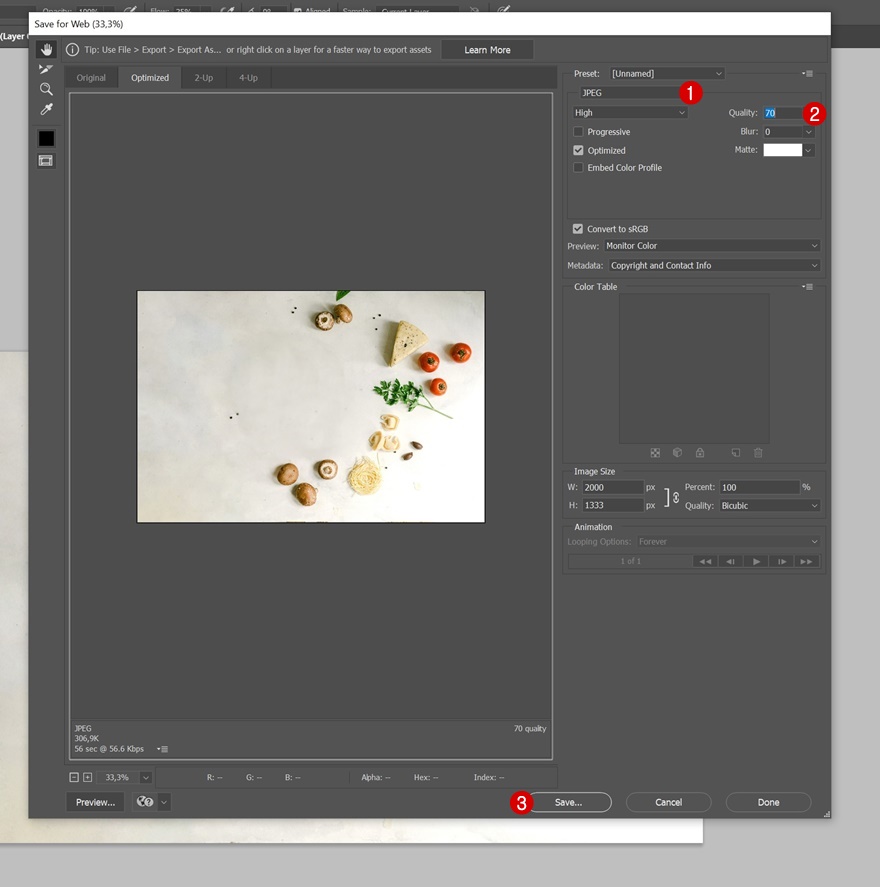Select the Hand tool
Image resolution: width=880 pixels, height=887 pixels.
(x=46, y=50)
